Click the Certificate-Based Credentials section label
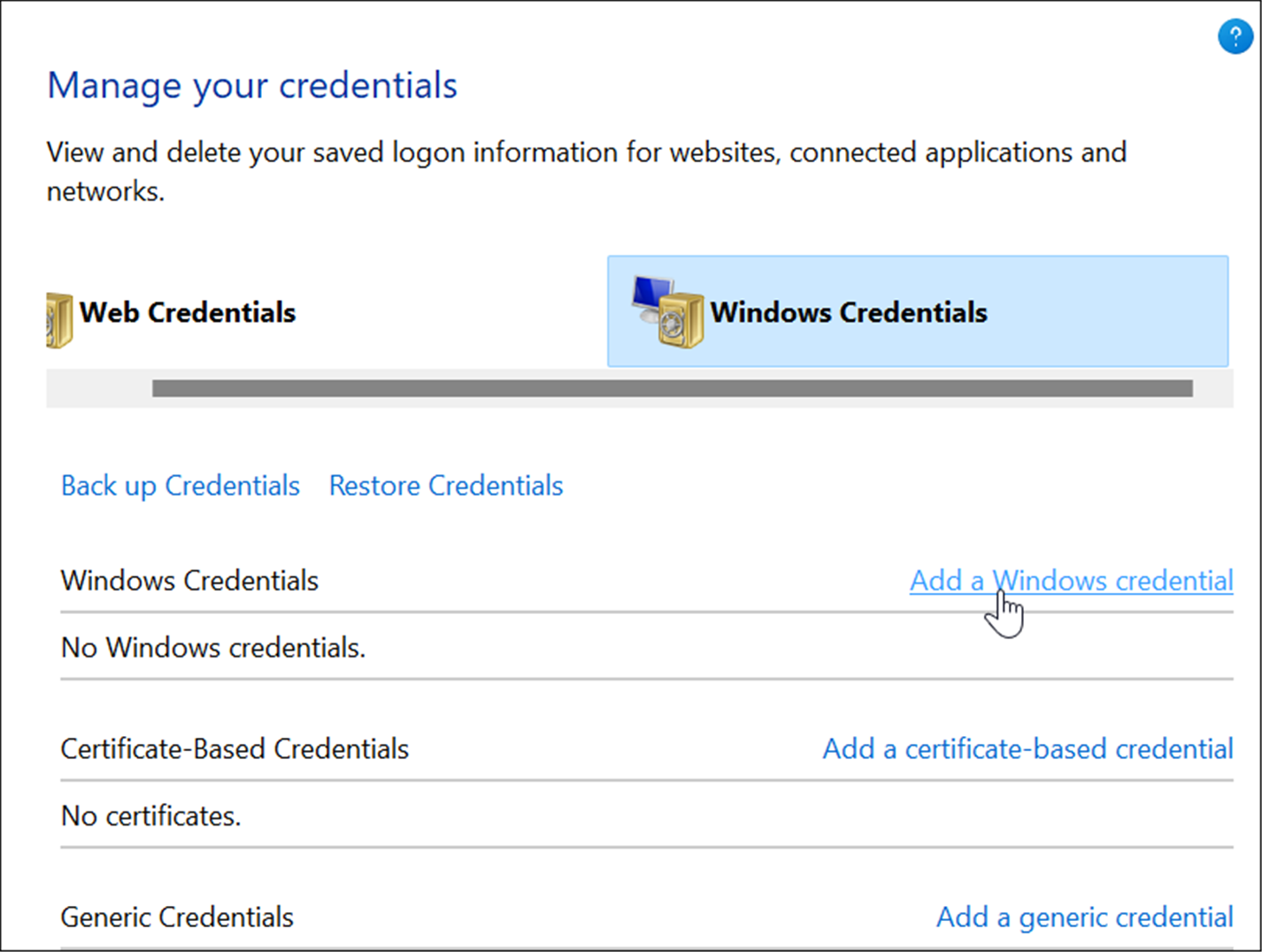 click(x=235, y=749)
